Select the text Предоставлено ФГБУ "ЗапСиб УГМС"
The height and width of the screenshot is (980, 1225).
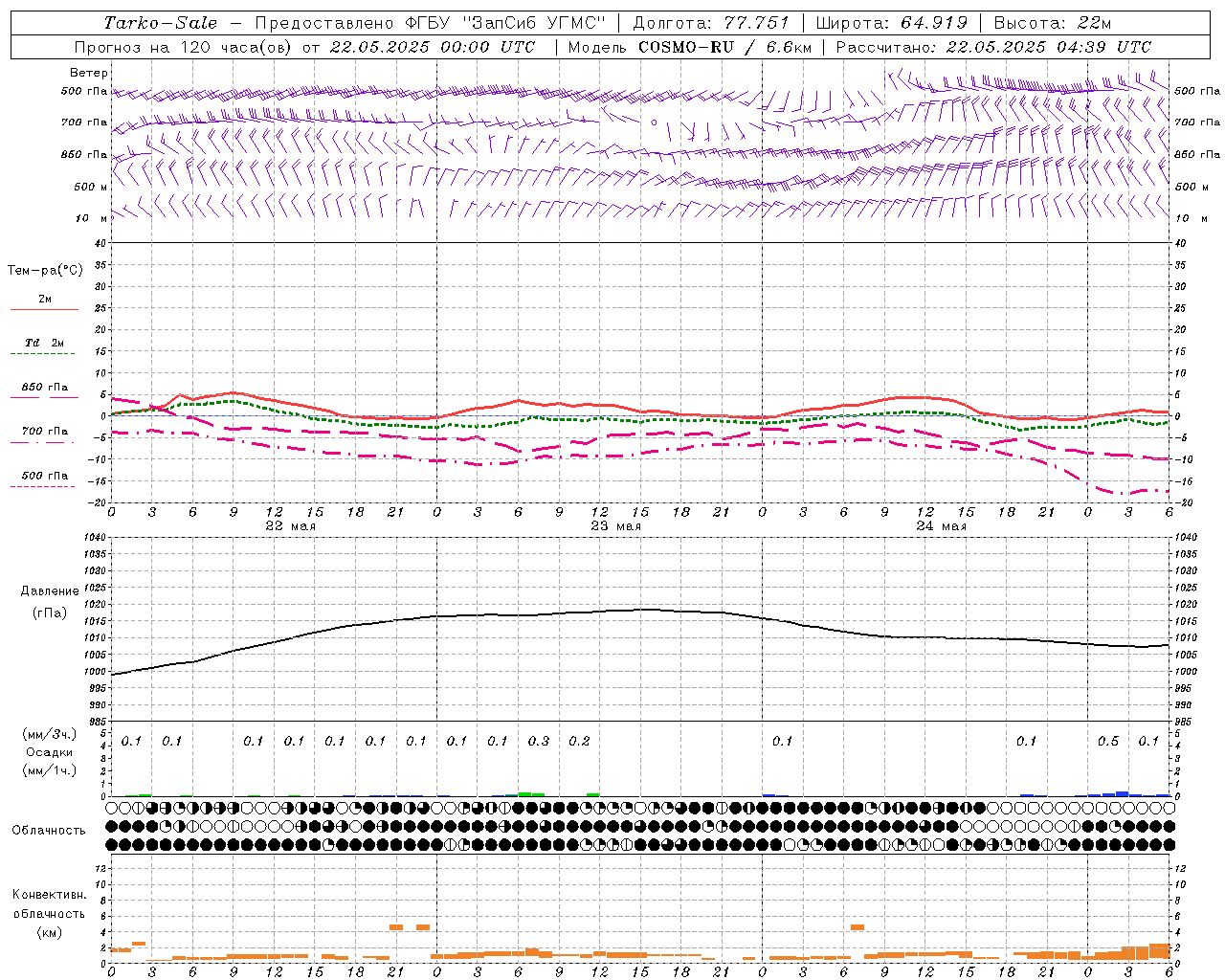(x=431, y=23)
